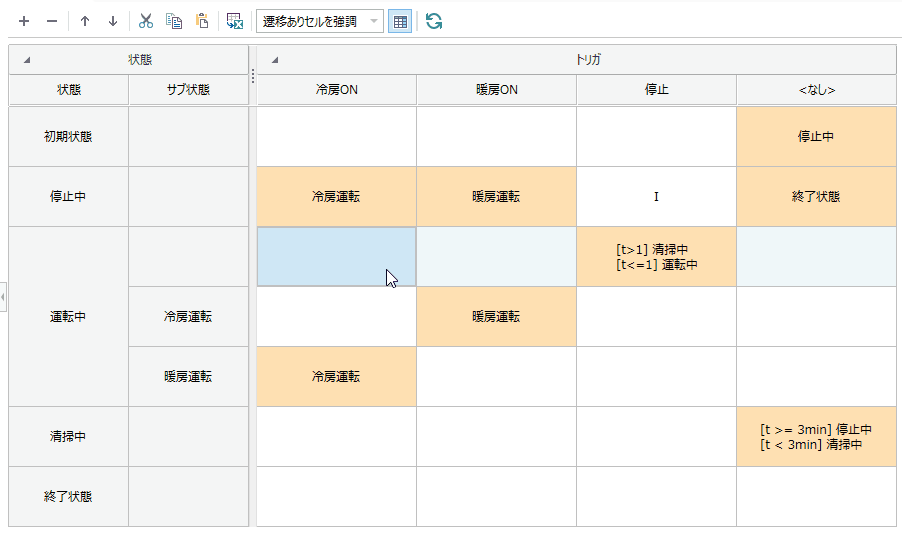Collapse the トリガ header group triangle
Screen dimensions: 902x534
point(274,60)
